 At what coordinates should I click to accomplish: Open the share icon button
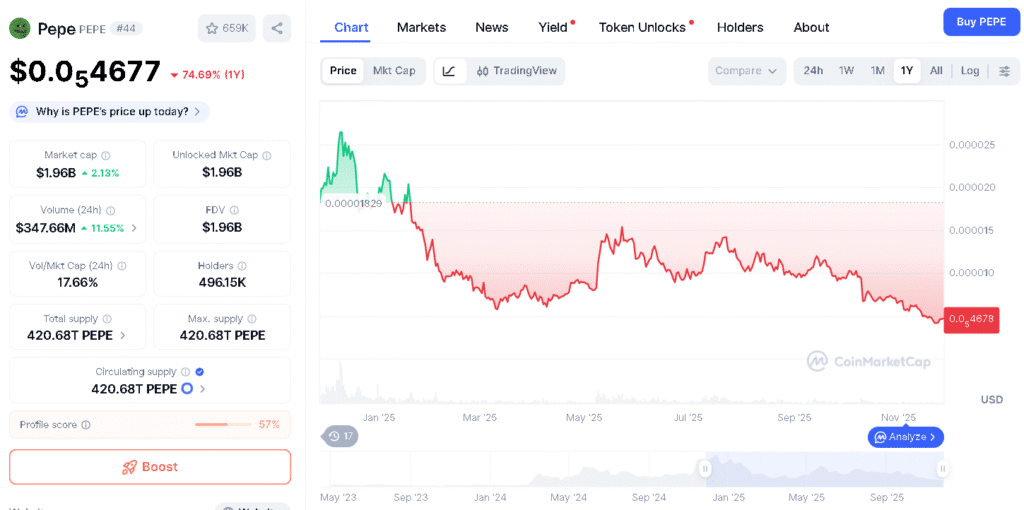point(277,28)
